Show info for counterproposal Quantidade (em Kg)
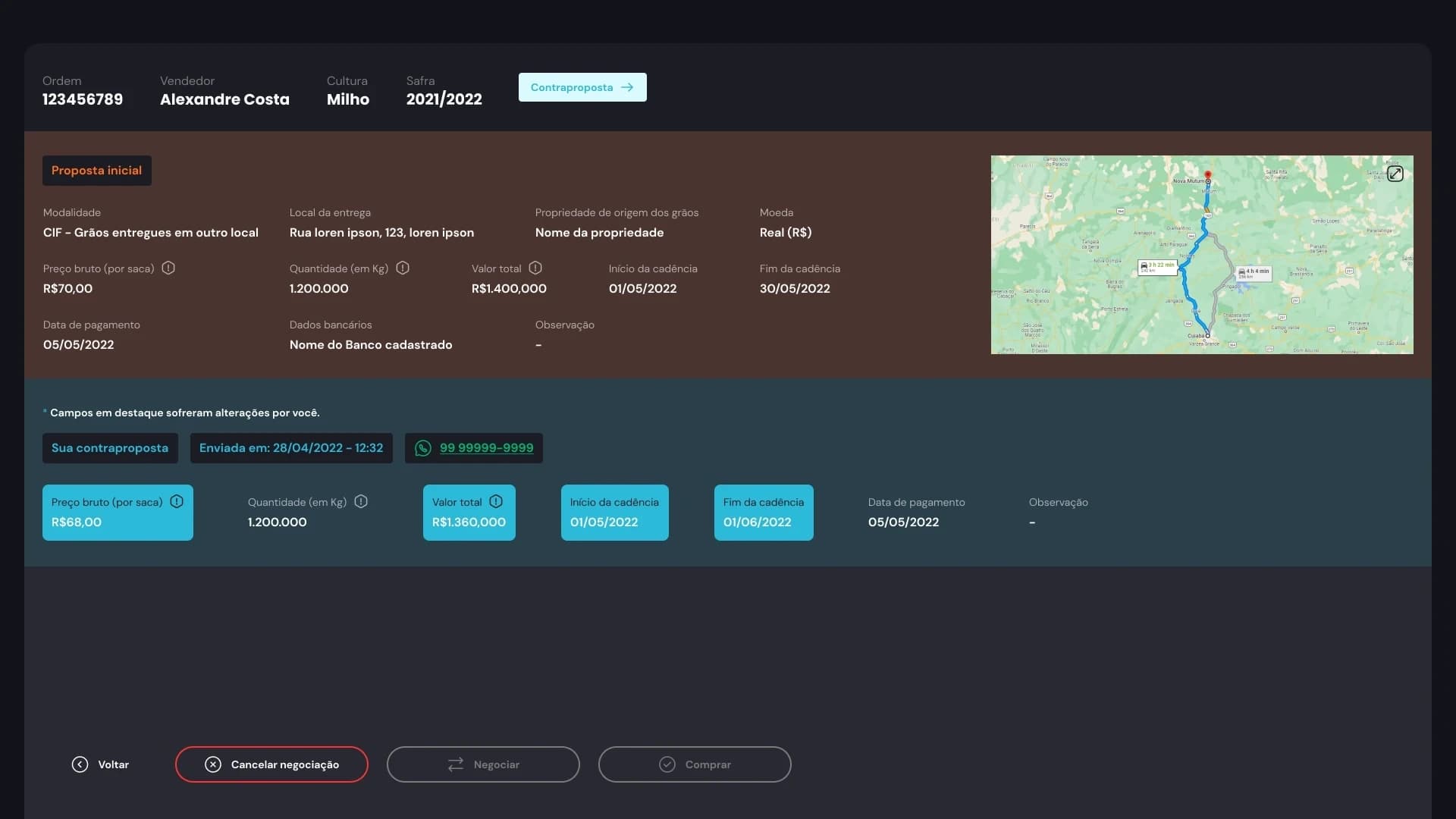This screenshot has width=1456, height=819. (x=361, y=501)
